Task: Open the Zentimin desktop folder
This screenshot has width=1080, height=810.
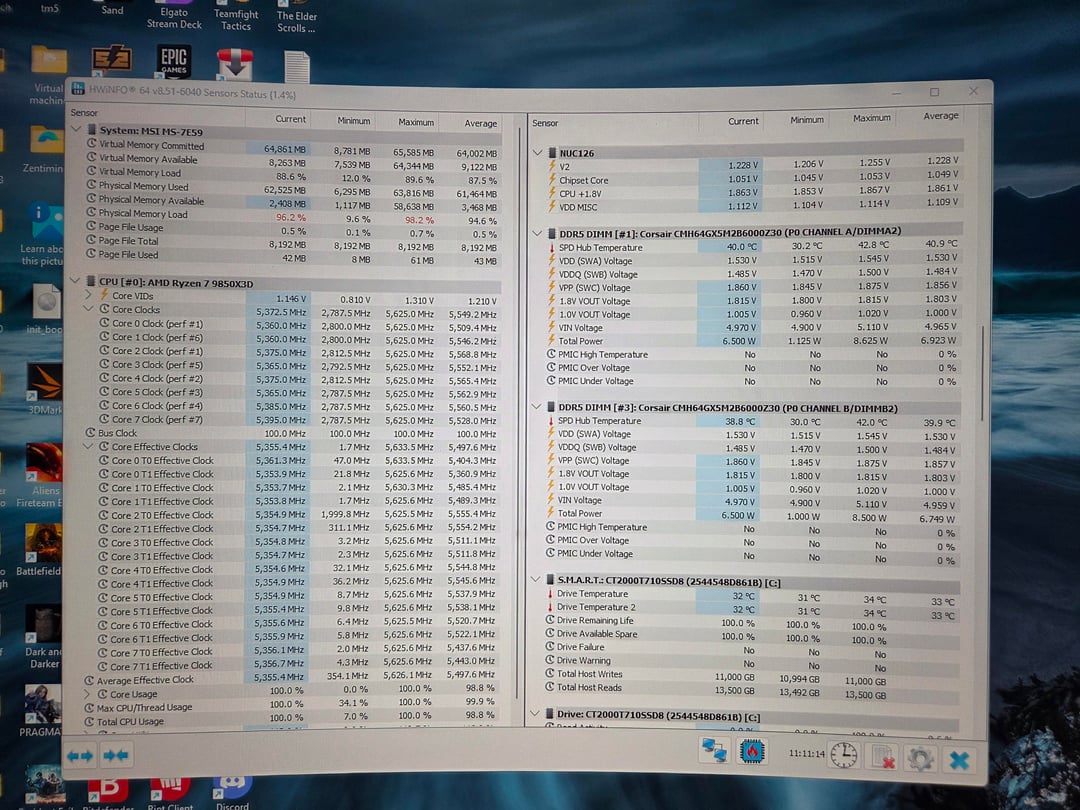Action: (44, 149)
